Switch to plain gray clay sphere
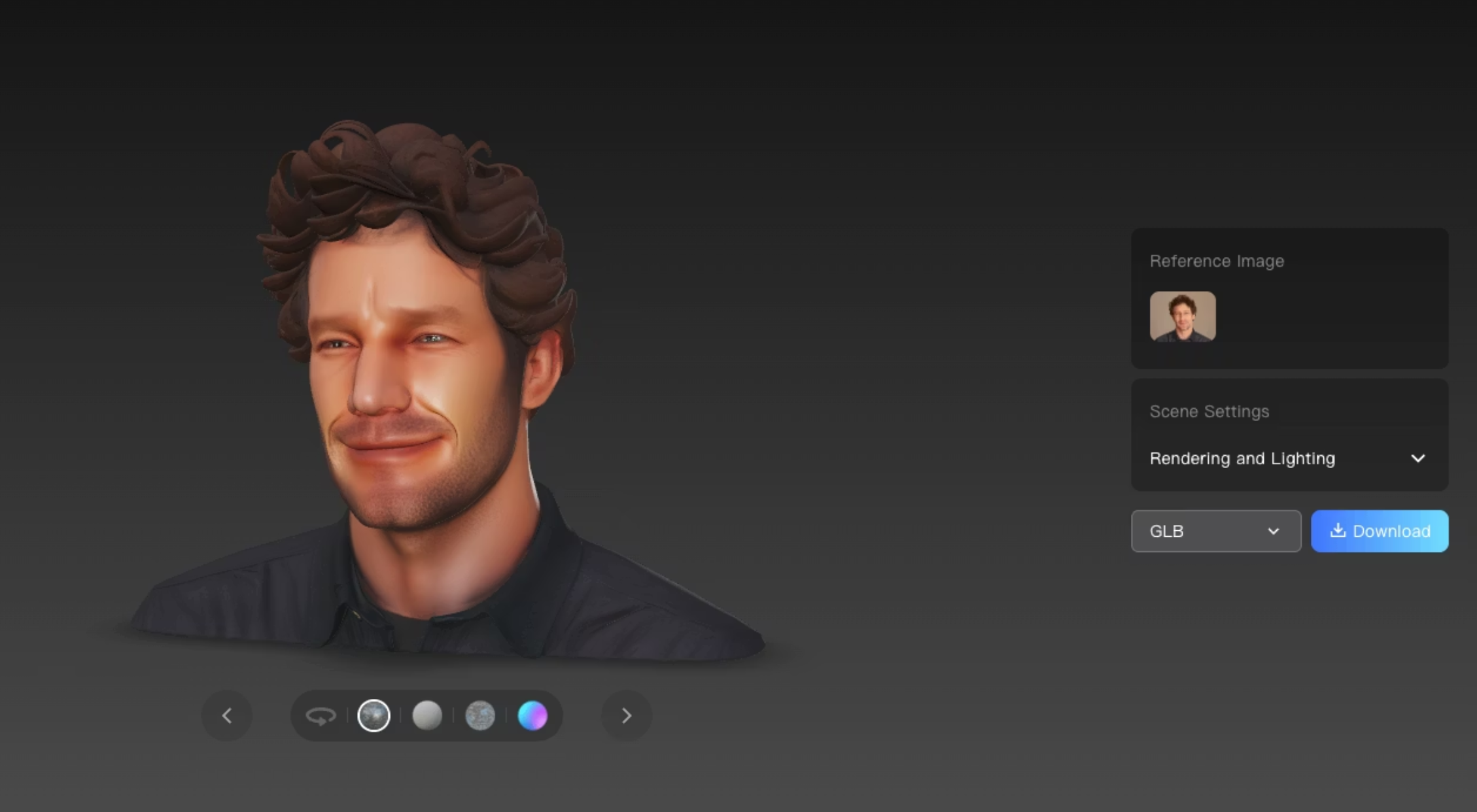 [x=427, y=716]
